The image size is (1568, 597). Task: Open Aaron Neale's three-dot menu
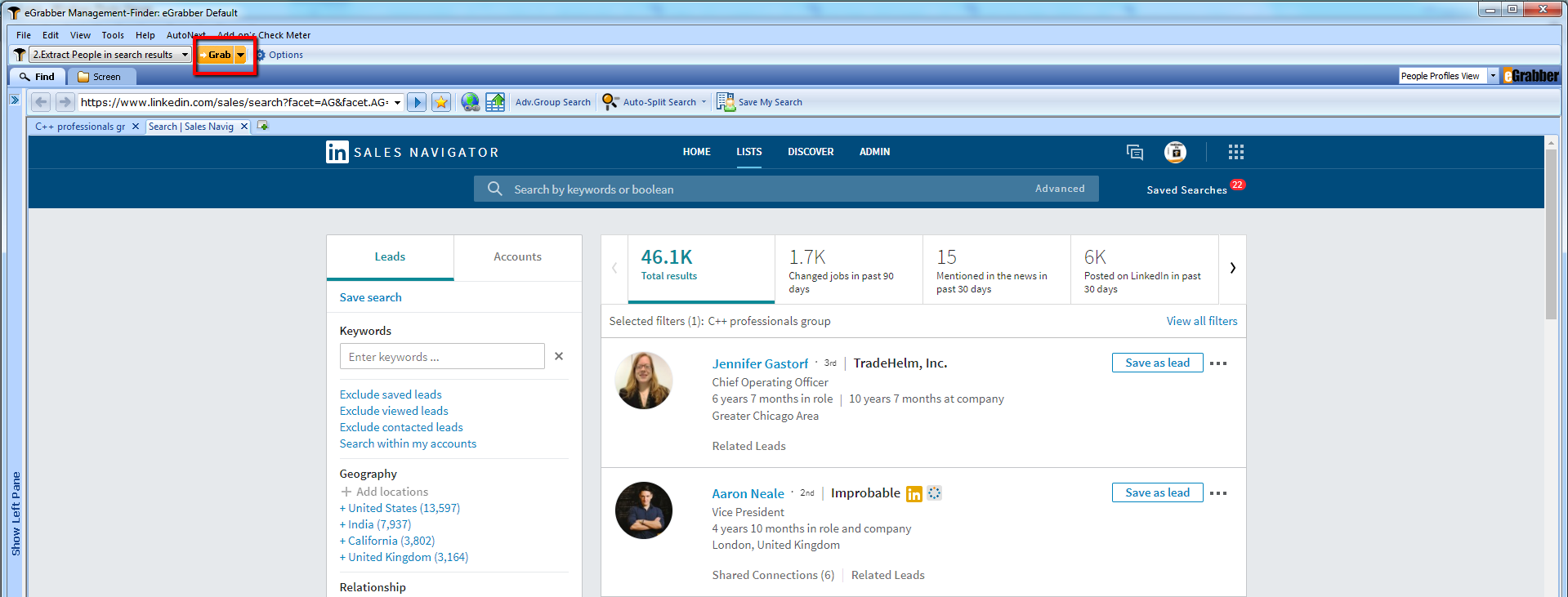(1217, 493)
